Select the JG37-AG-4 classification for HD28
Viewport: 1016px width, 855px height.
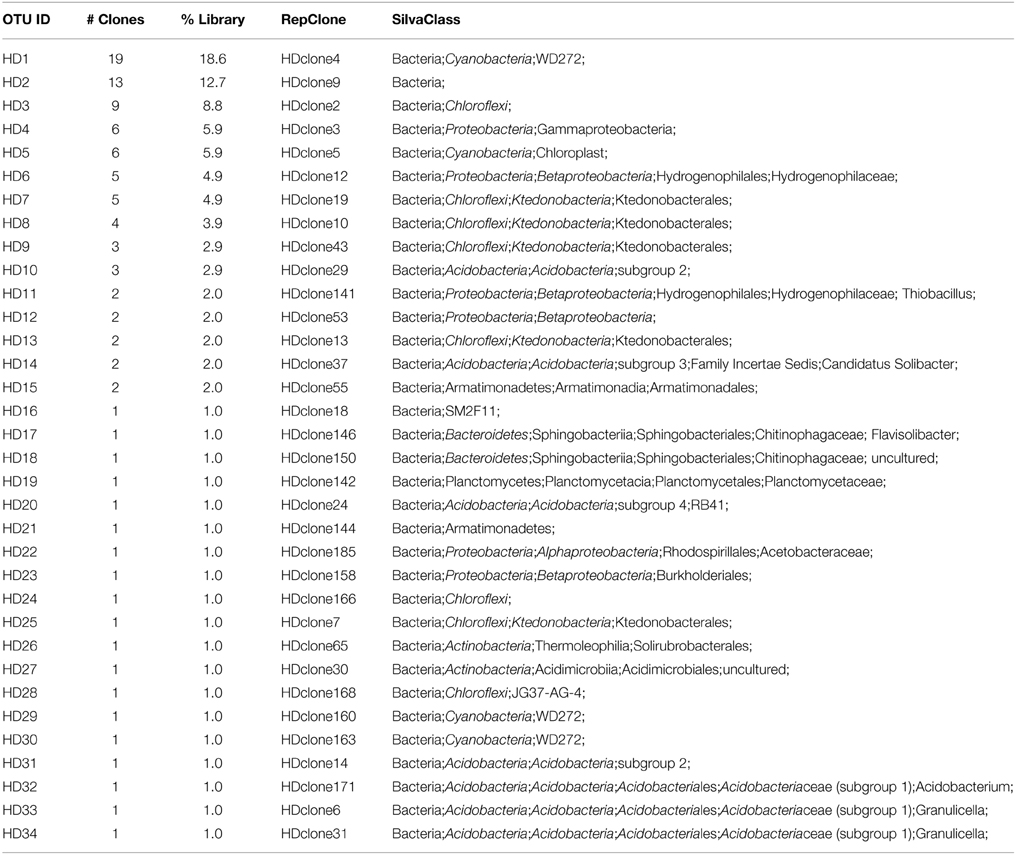[548, 692]
